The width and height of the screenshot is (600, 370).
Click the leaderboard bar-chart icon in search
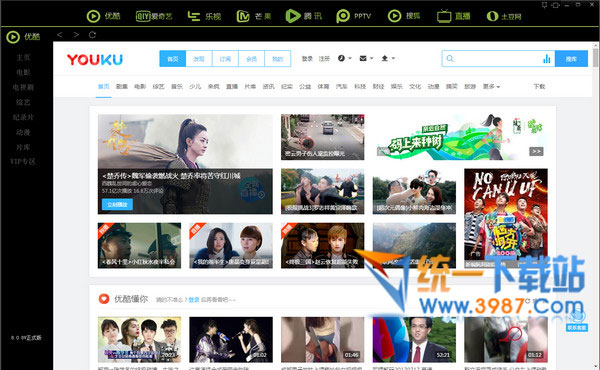tap(546, 59)
